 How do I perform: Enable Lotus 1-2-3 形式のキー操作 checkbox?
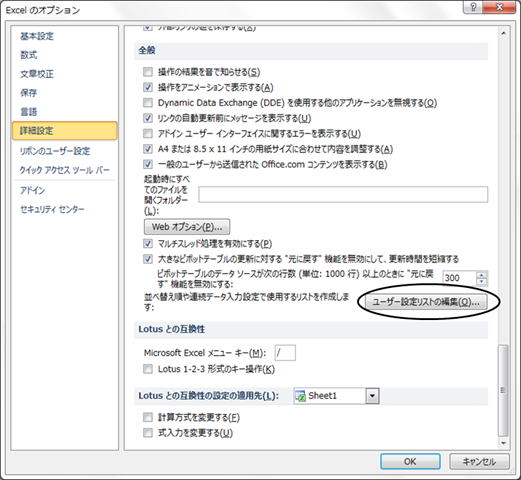click(148, 369)
